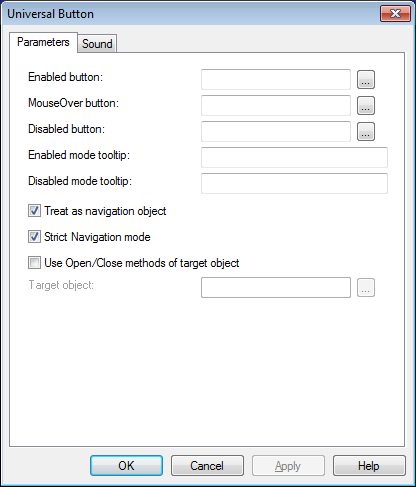Open browse dialog for MouseOver button
The width and height of the screenshot is (416, 487).
366,106
